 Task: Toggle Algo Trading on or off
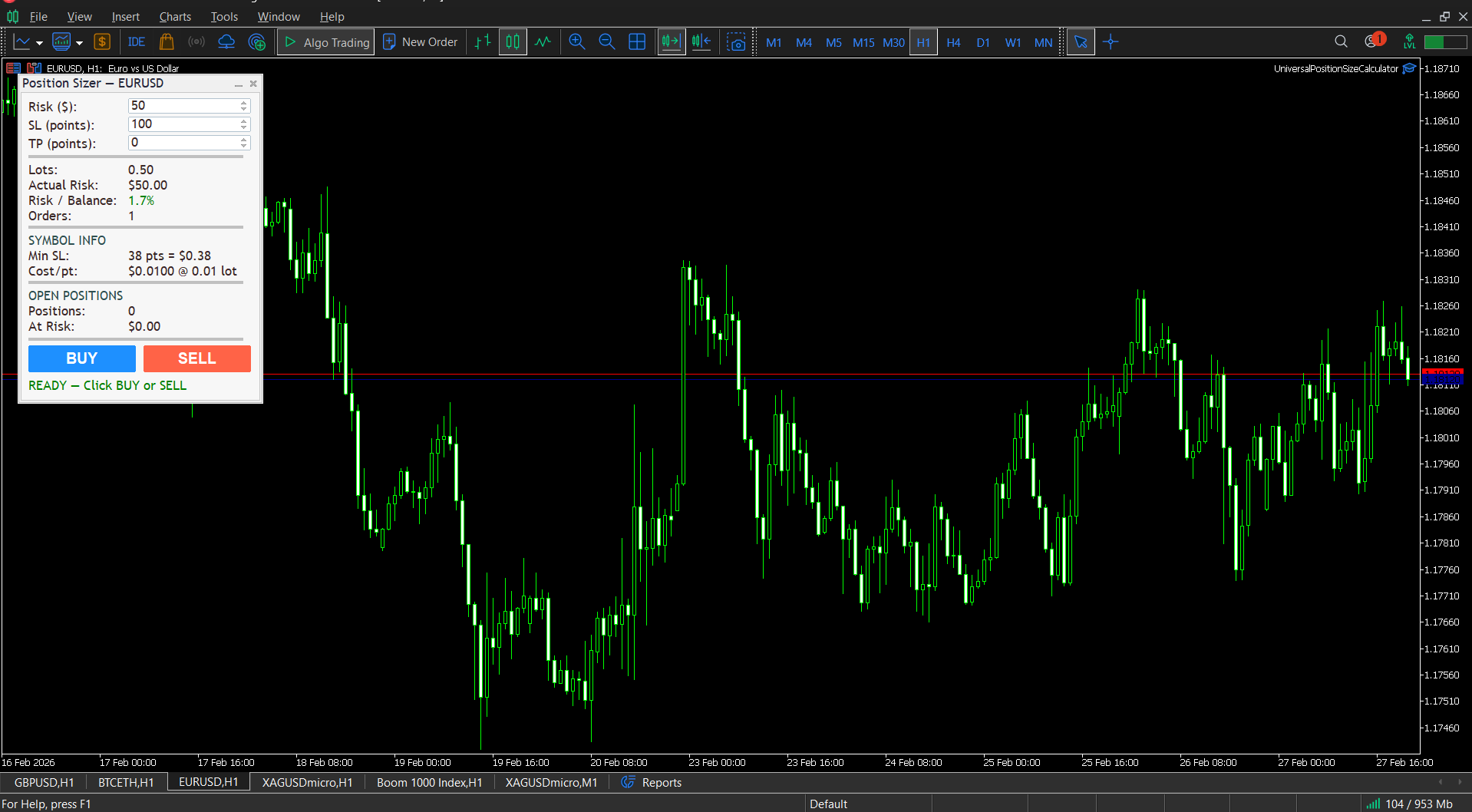(325, 42)
